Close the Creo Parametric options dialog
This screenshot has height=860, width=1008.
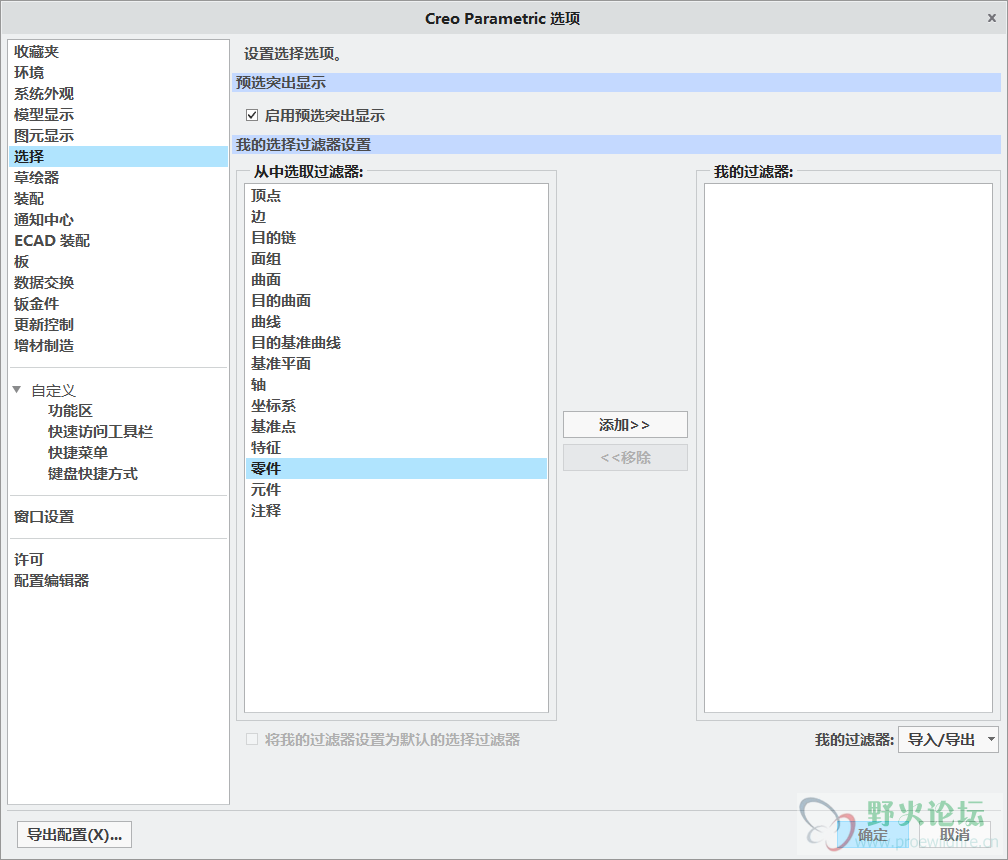point(991,18)
